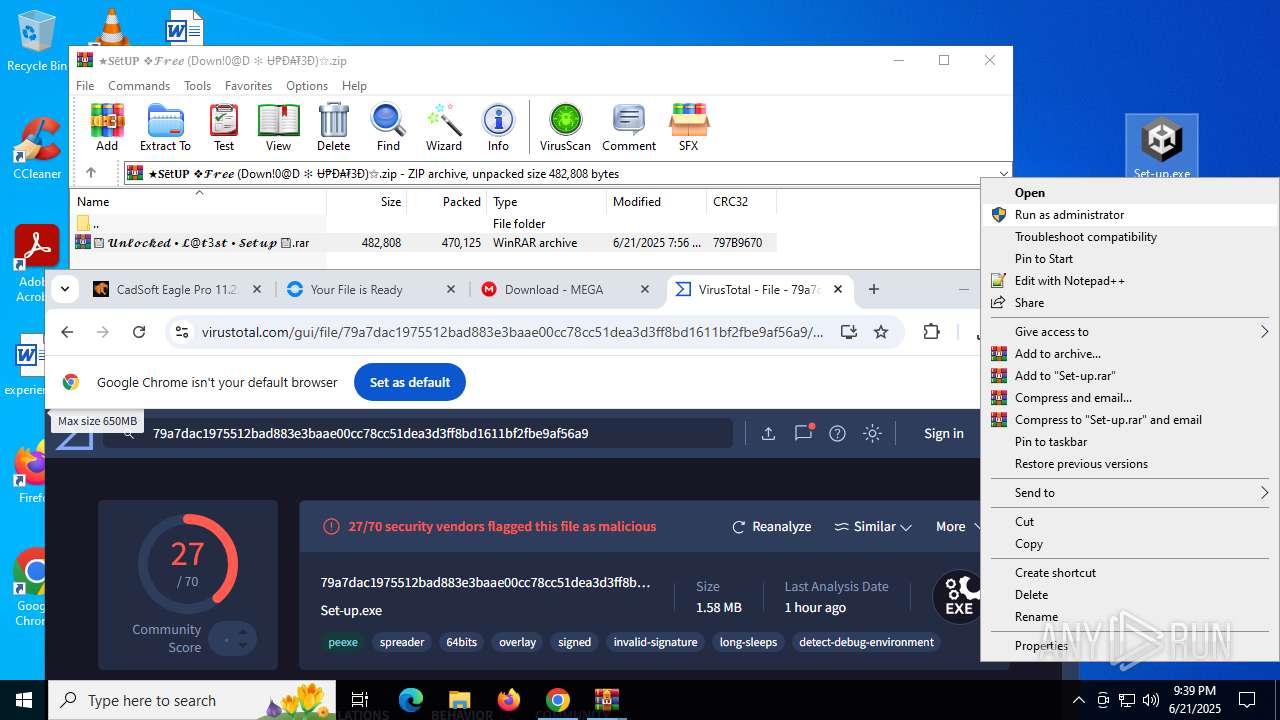Click the detect-debug-environment tag

867,642
